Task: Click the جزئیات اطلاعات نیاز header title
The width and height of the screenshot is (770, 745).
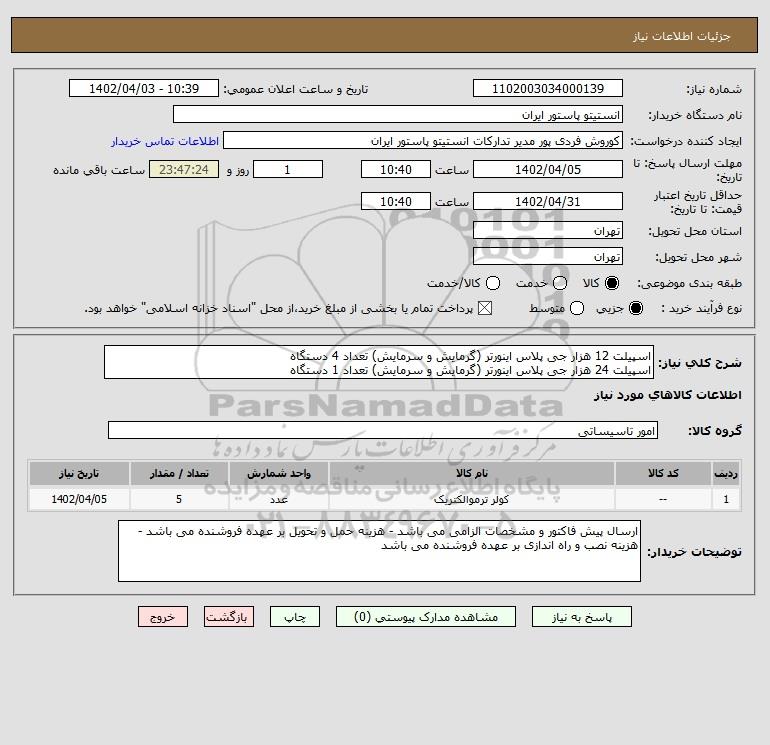Action: pyautogui.click(x=682, y=36)
